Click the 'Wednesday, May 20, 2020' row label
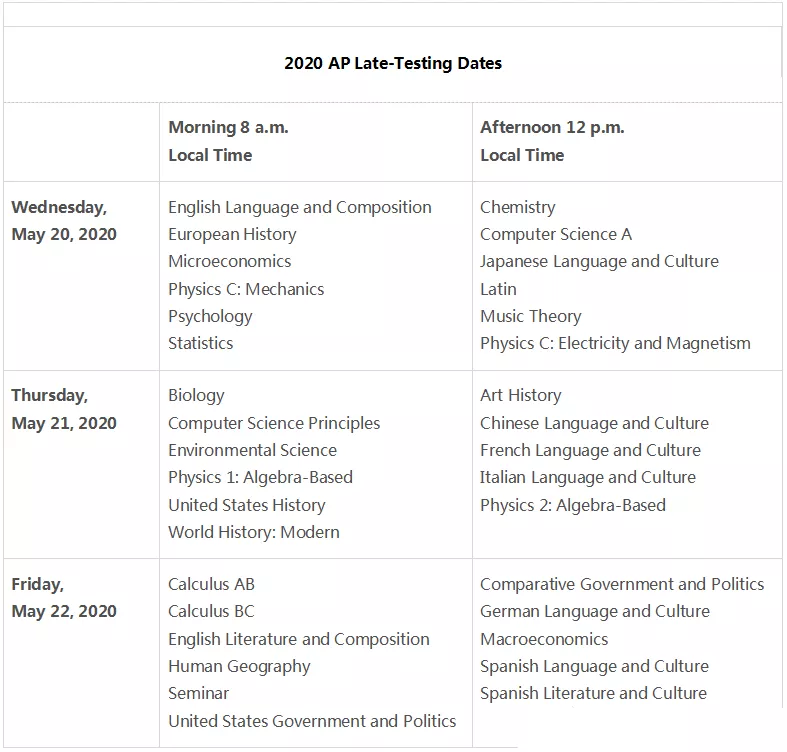Screen dimensions: 787x752 (x=64, y=221)
